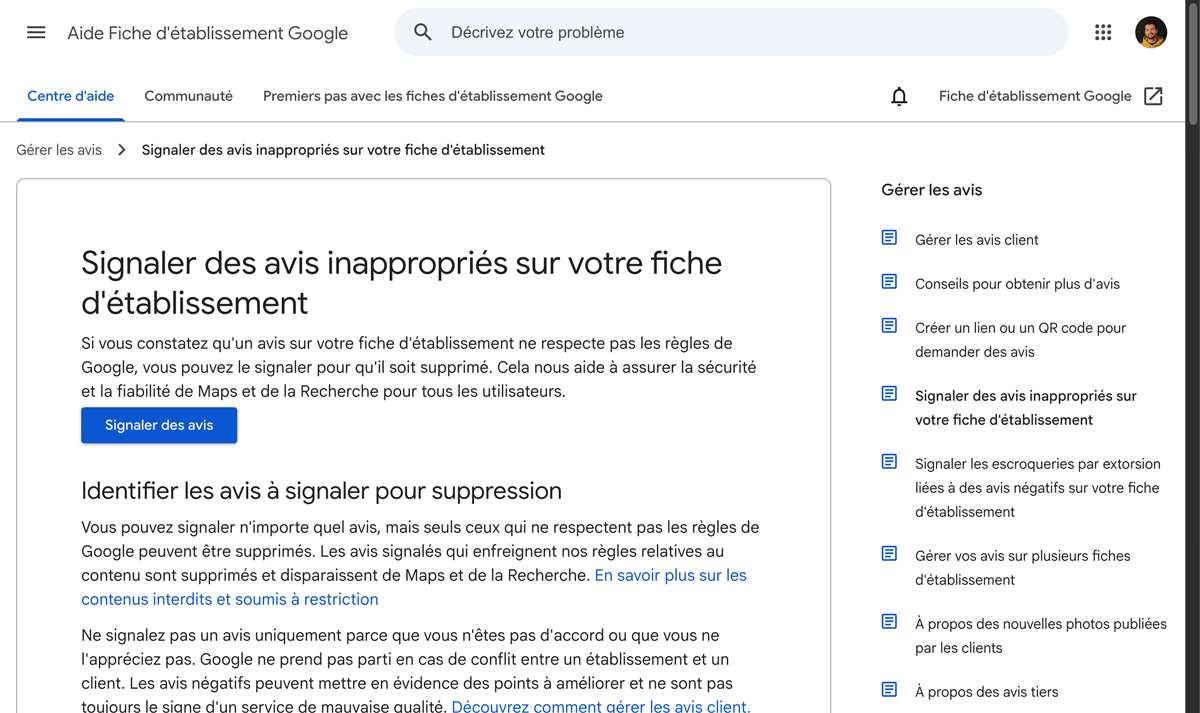
Task: Switch to the Centre d'aide tab
Action: coord(71,96)
